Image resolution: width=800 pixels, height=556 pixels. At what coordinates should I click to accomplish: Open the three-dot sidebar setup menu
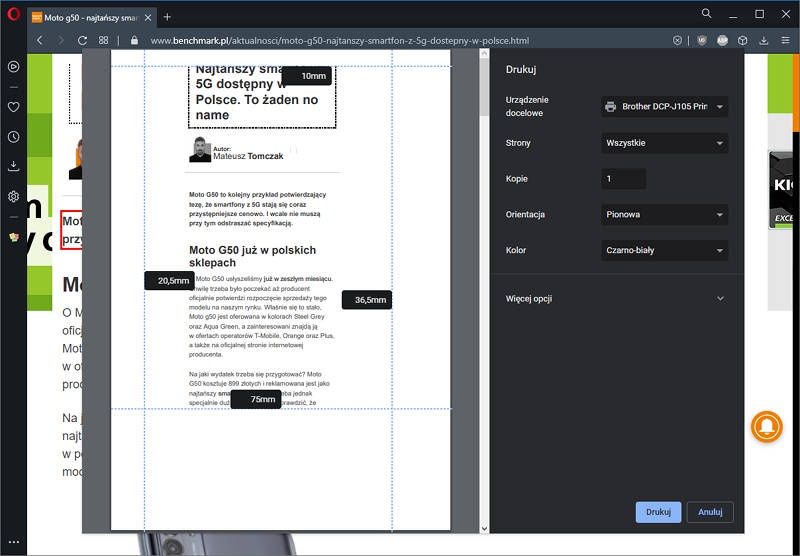click(14, 542)
